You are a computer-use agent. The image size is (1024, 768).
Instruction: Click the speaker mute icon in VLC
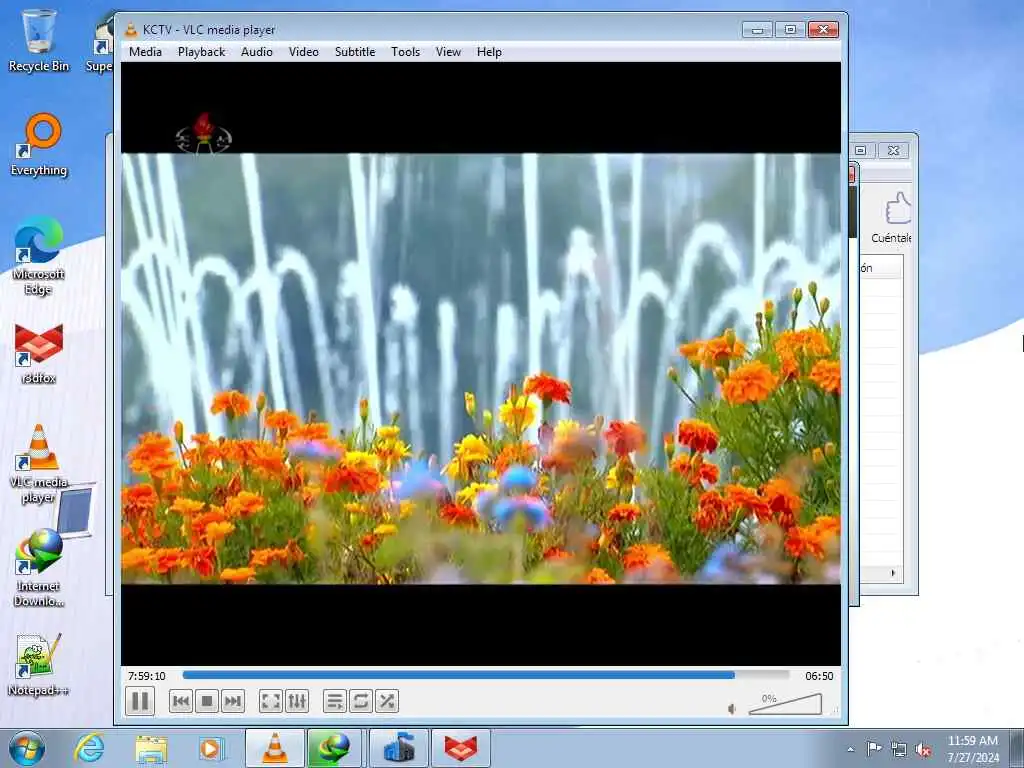[x=732, y=709]
